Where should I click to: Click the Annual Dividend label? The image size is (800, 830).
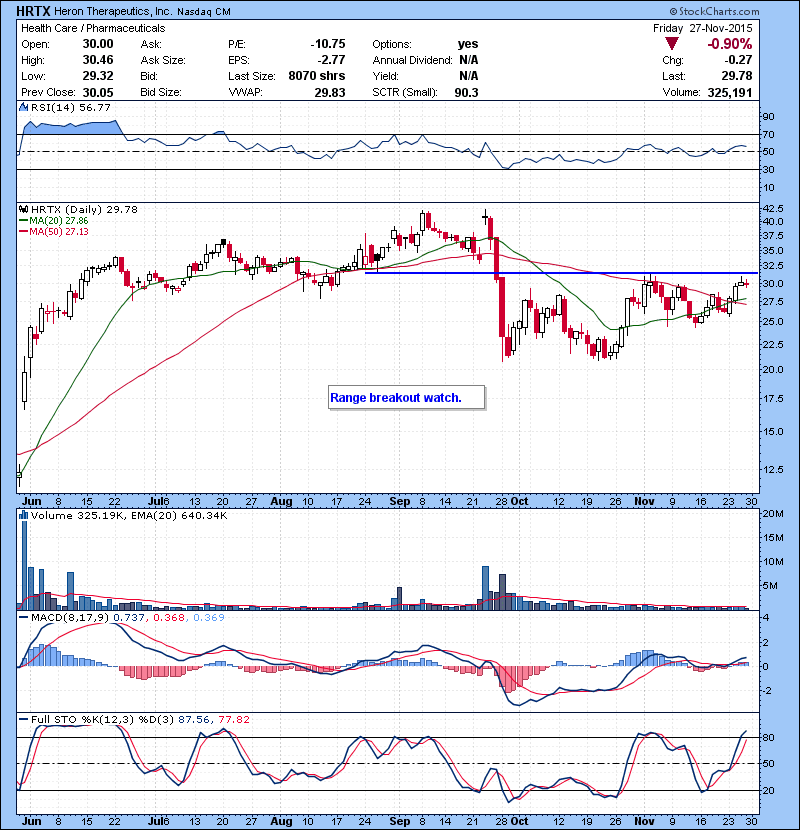coord(412,60)
